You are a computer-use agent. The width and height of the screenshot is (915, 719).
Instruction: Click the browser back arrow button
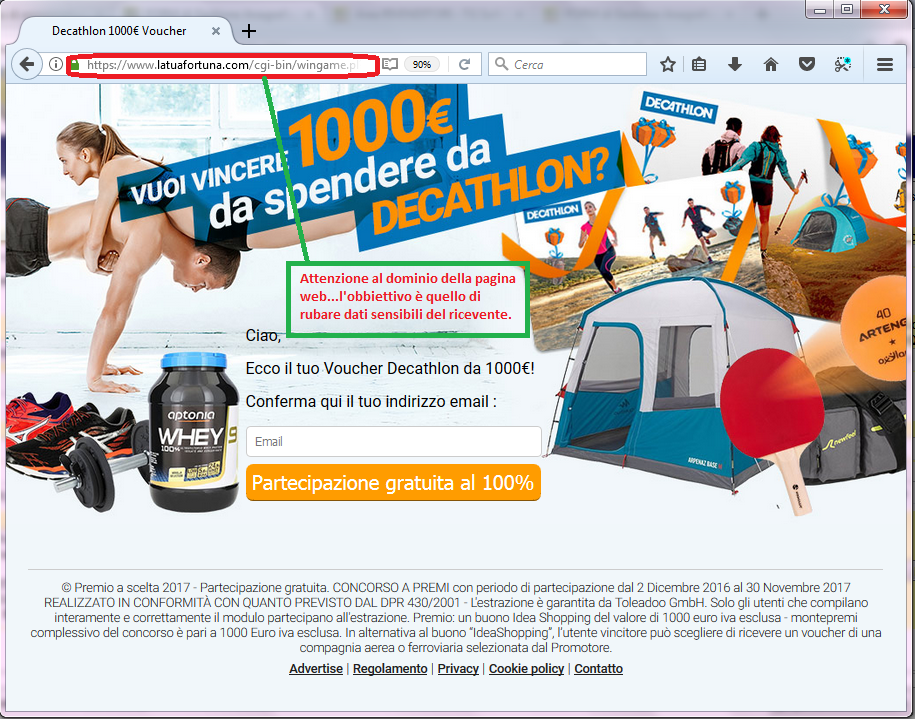[x=27, y=64]
